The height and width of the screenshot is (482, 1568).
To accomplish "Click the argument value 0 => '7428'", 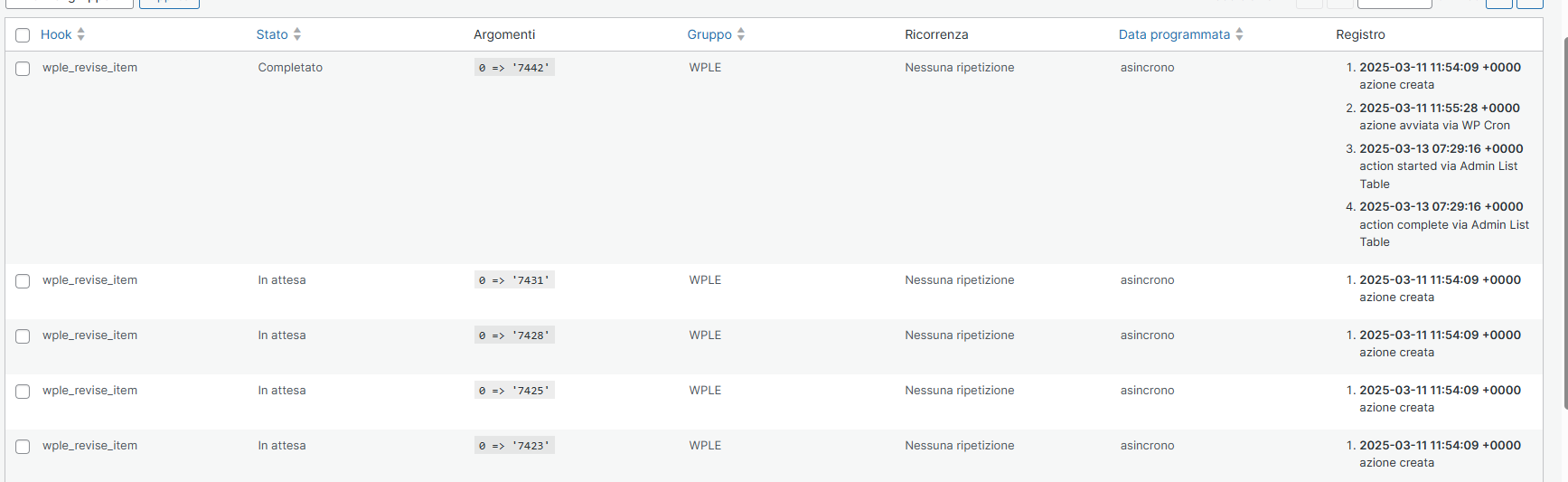I will (x=514, y=336).
